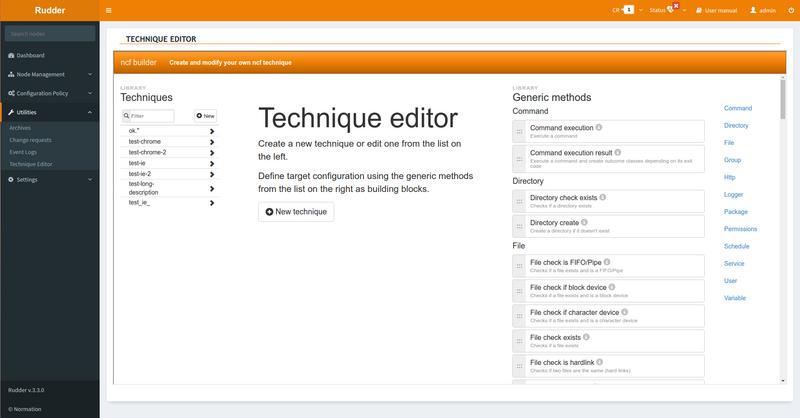Expand Configuration Policy menu
This screenshot has width=800, height=418.
[x=50, y=93]
